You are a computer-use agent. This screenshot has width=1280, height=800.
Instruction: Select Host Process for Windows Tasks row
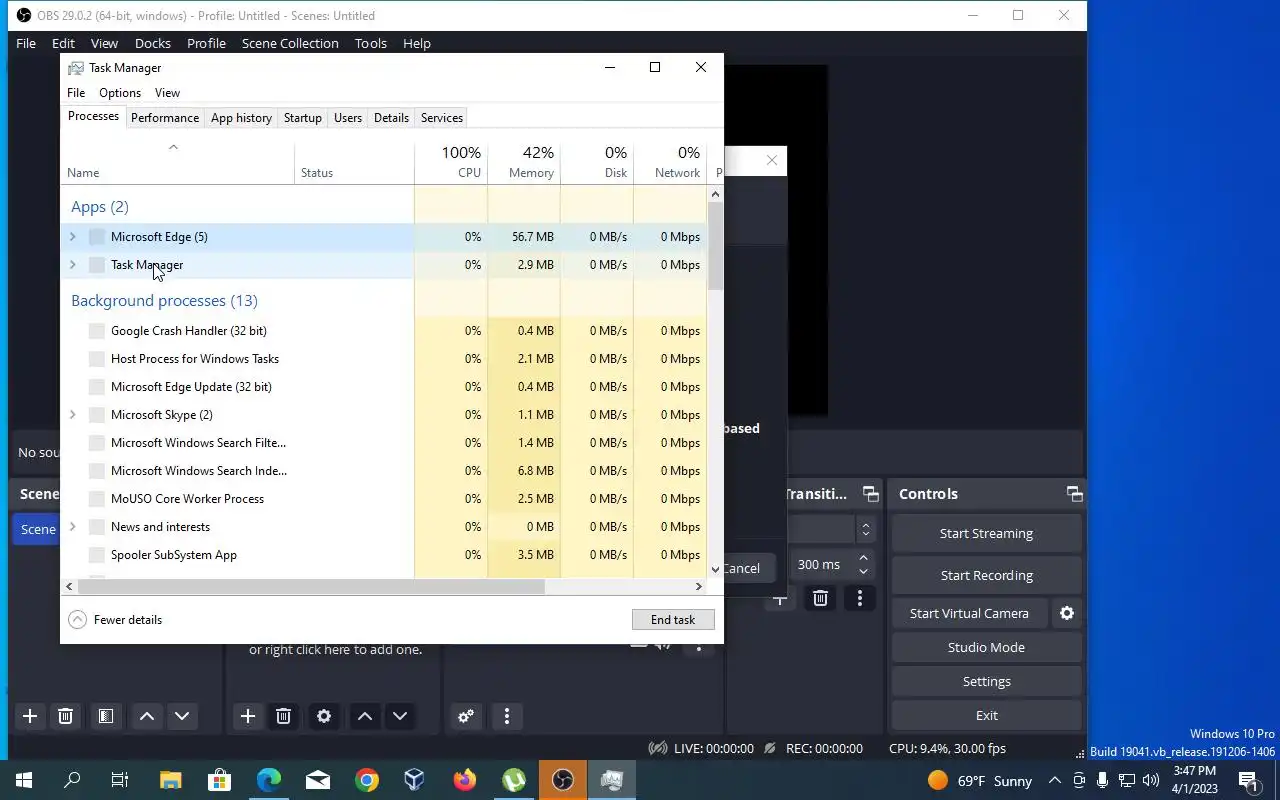pyautogui.click(x=384, y=359)
